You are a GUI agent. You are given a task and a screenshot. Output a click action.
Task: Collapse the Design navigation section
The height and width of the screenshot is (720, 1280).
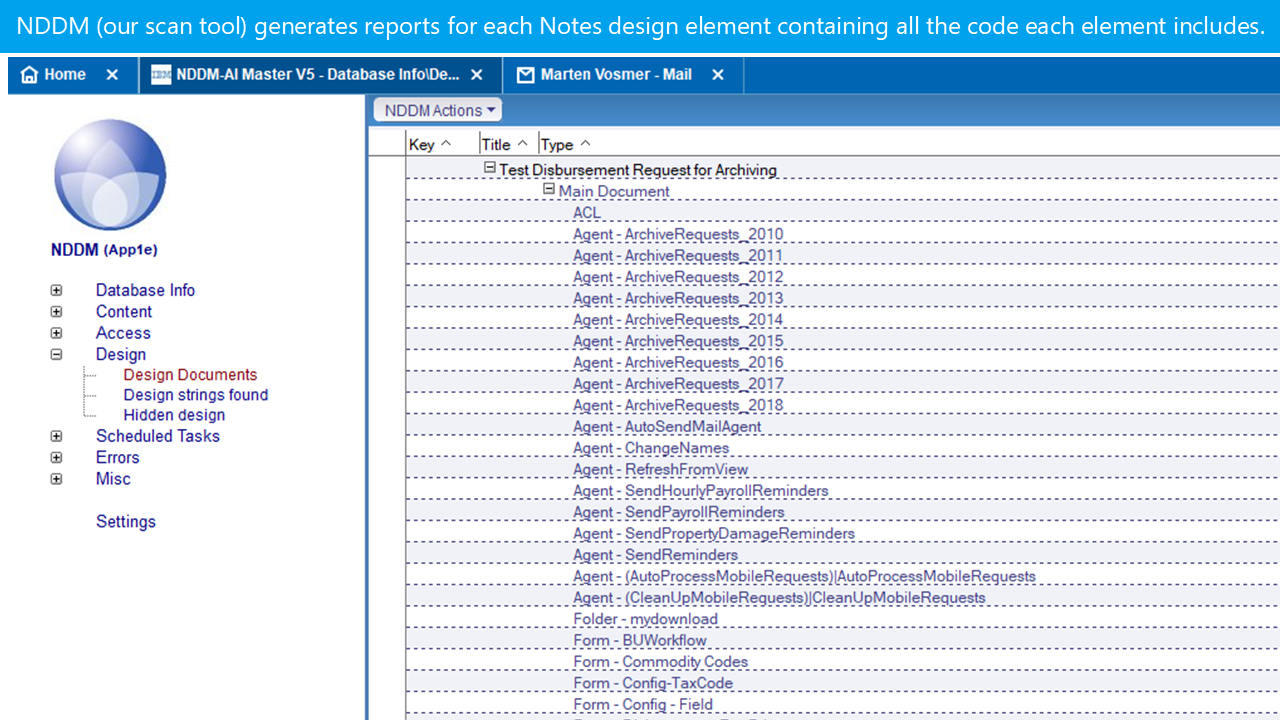pyautogui.click(x=57, y=354)
